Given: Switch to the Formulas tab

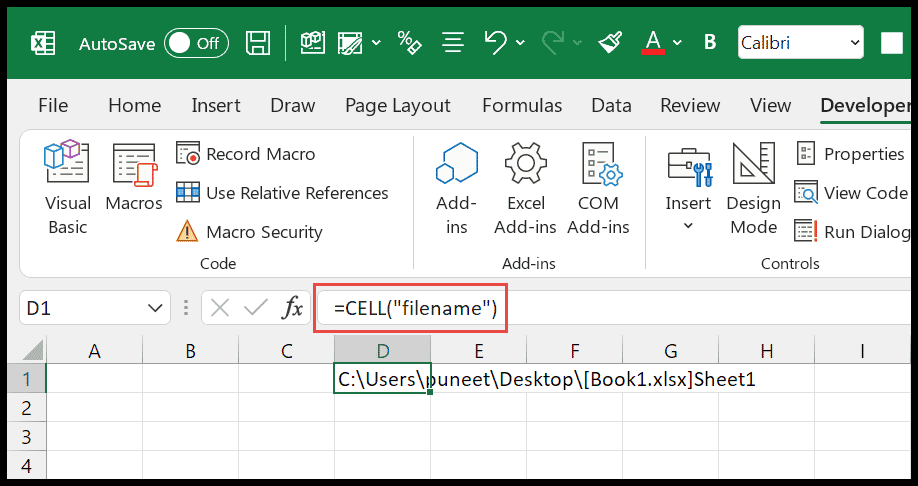Looking at the screenshot, I should pos(521,105).
